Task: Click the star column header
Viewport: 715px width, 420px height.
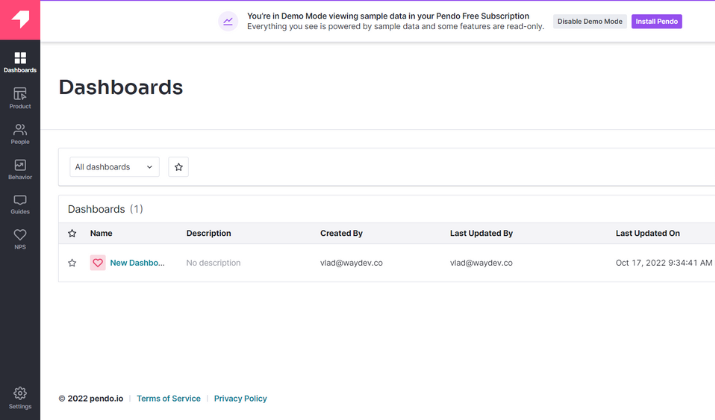Action: click(72, 233)
